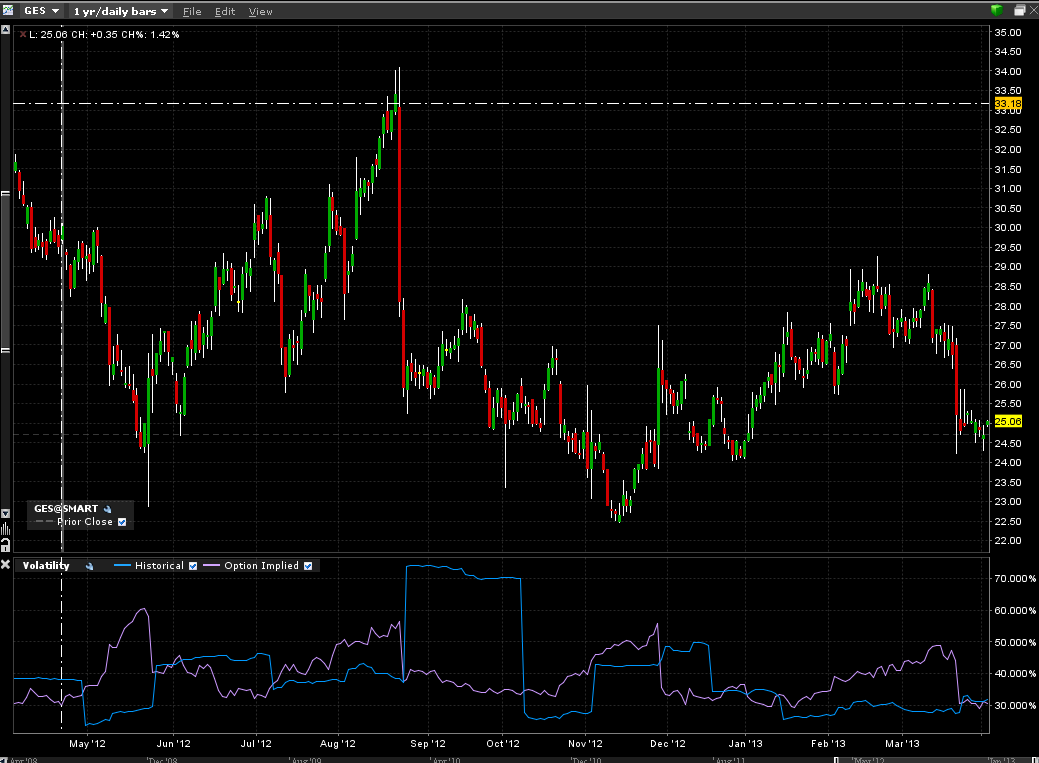Click the Jan '13 date axis label
The image size is (1039, 763).
746,744
